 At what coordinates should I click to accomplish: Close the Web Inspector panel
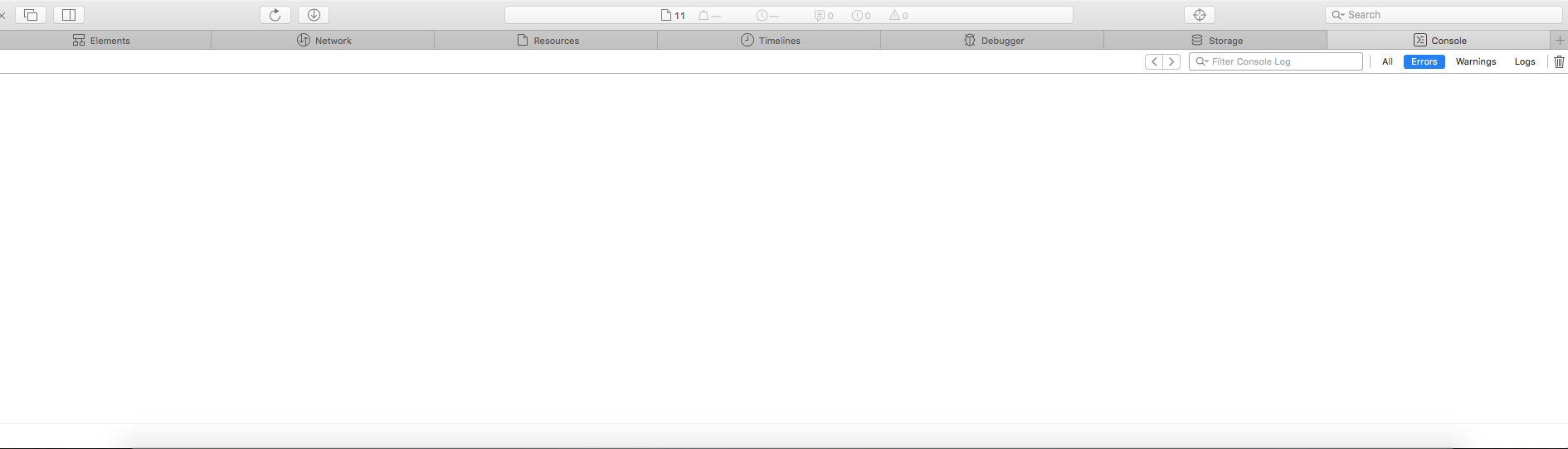2,15
